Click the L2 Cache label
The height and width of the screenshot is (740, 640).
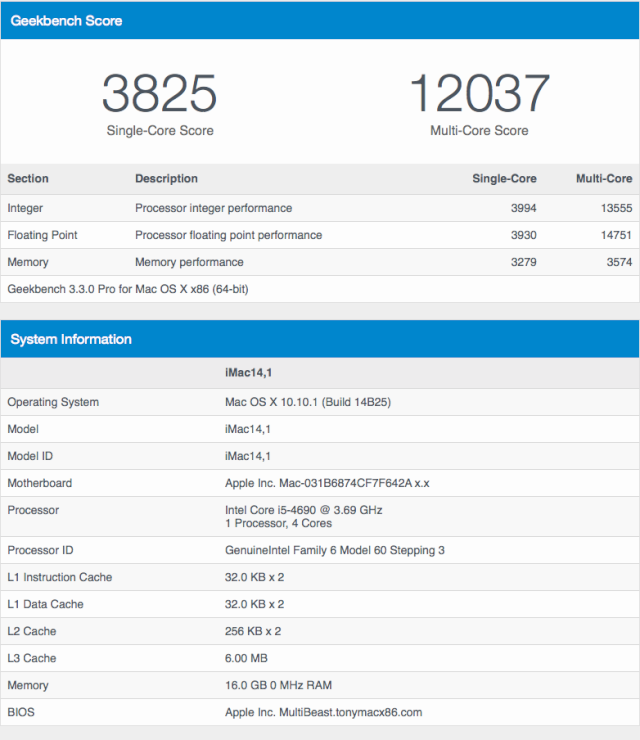(x=32, y=631)
